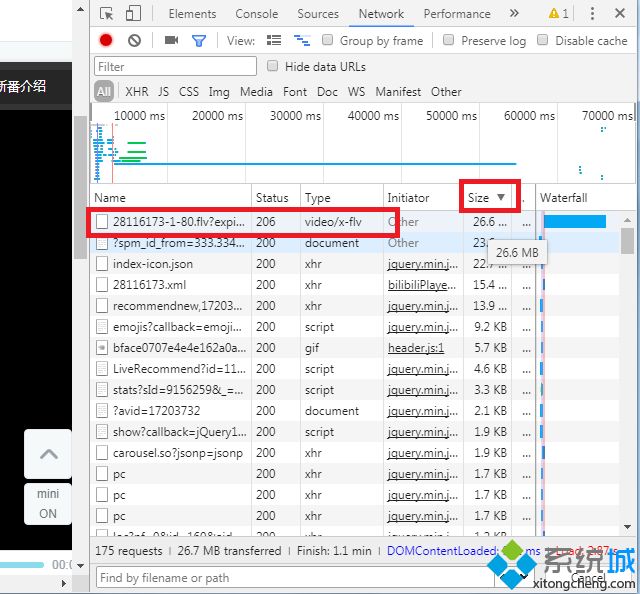Filter requests by Other
The width and height of the screenshot is (640, 594).
[x=446, y=91]
